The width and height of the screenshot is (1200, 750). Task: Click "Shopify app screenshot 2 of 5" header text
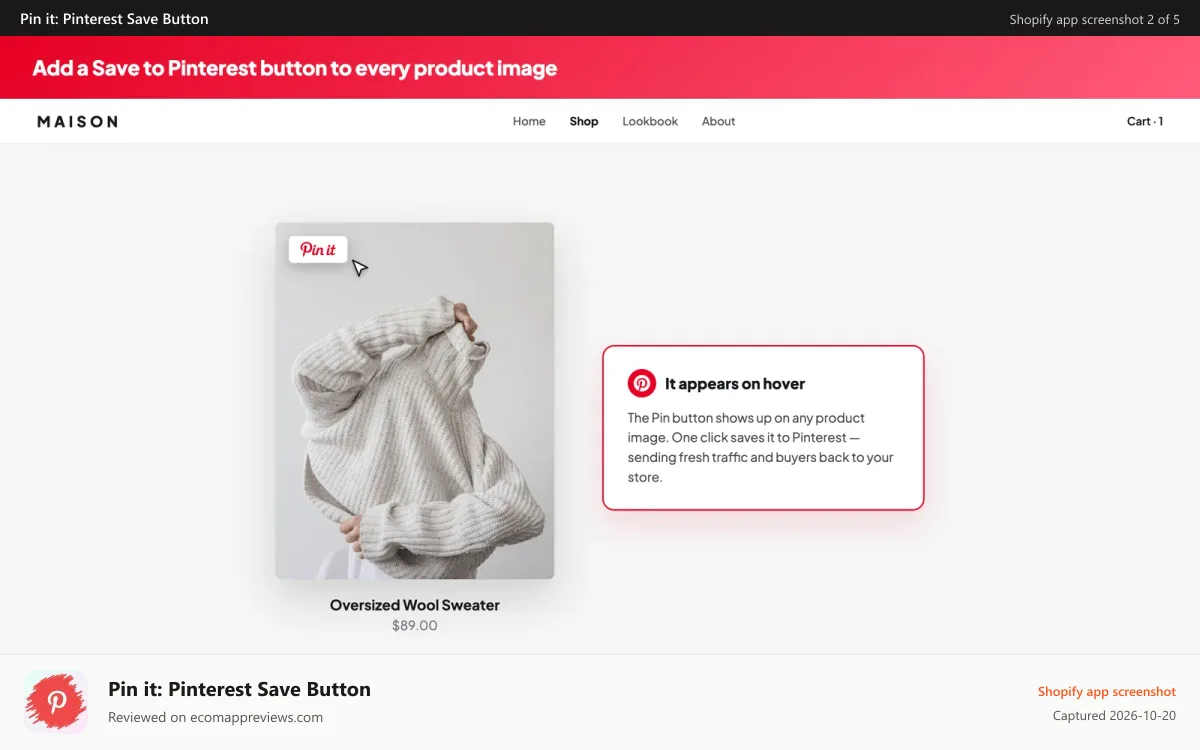[1095, 19]
